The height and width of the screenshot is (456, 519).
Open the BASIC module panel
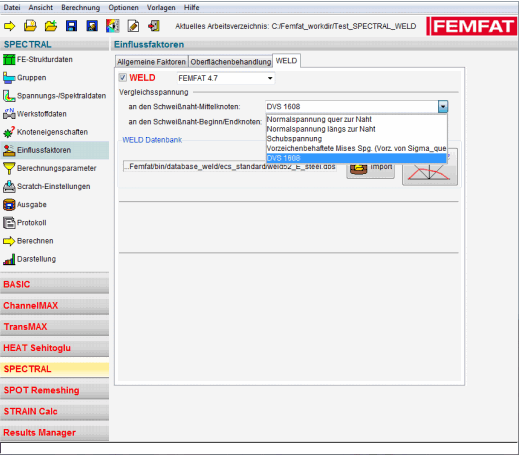pos(55,284)
